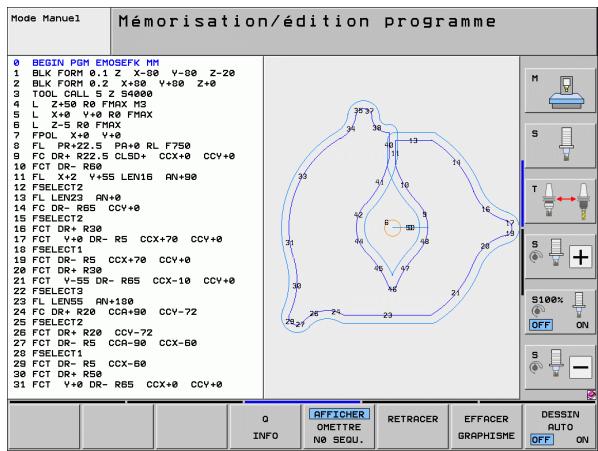Image resolution: width=598 pixels, height=451 pixels.
Task: Click the S spindle icon button
Action: [559, 145]
